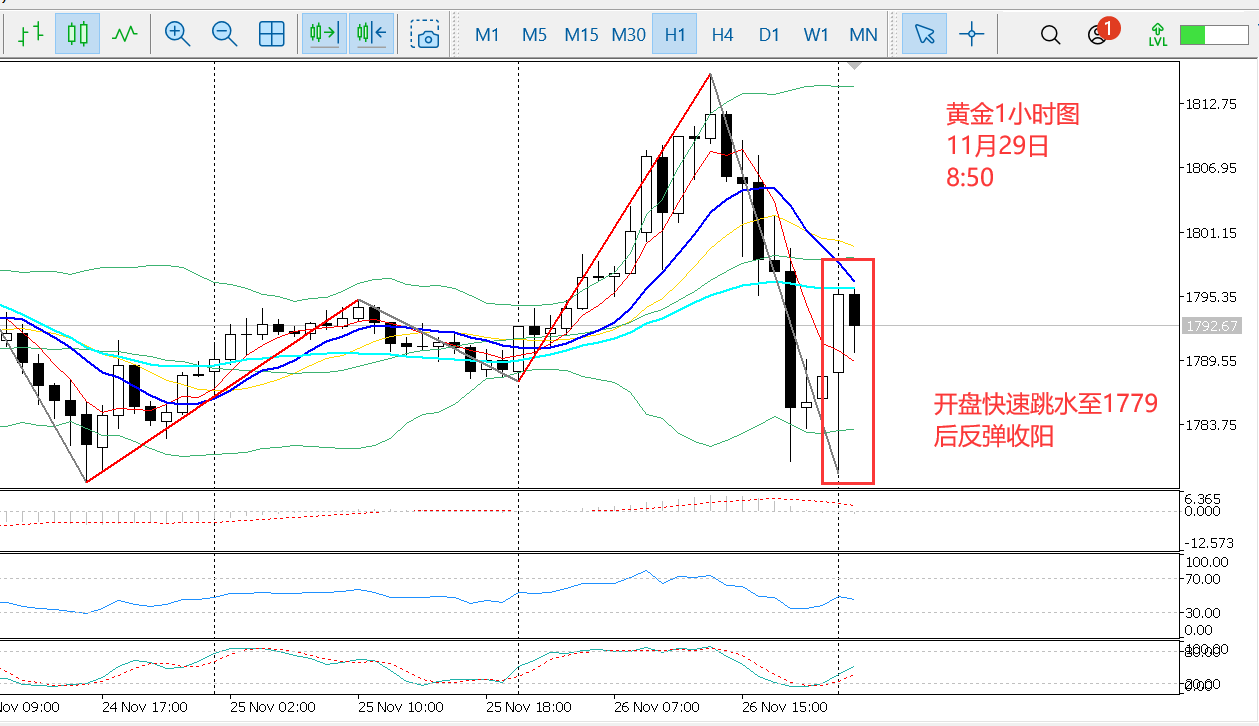Click the MACD scale value 6.365
Screen dimensions: 1259x726
(1202, 498)
